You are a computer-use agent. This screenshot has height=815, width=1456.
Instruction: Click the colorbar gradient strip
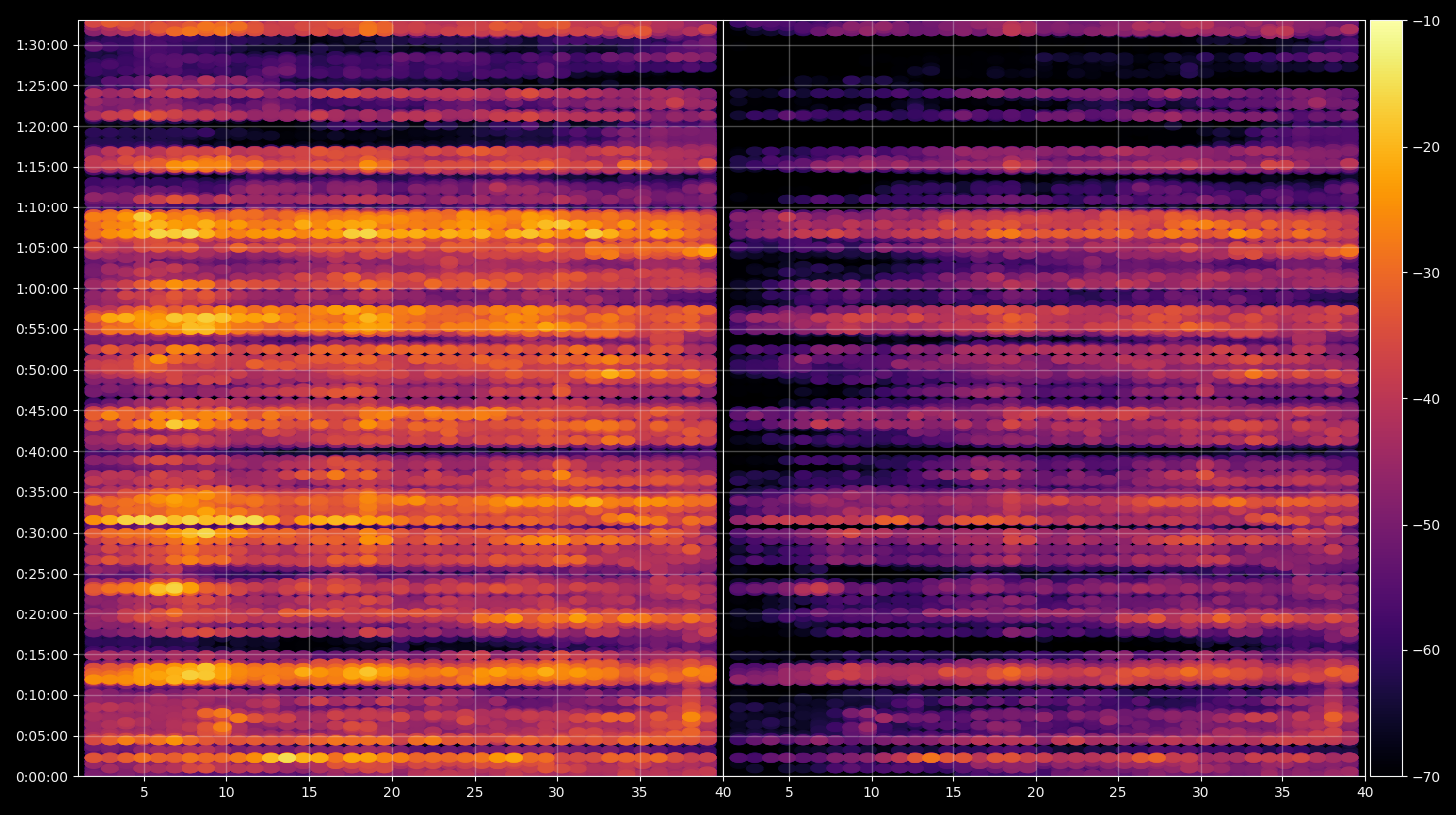click(x=1386, y=398)
